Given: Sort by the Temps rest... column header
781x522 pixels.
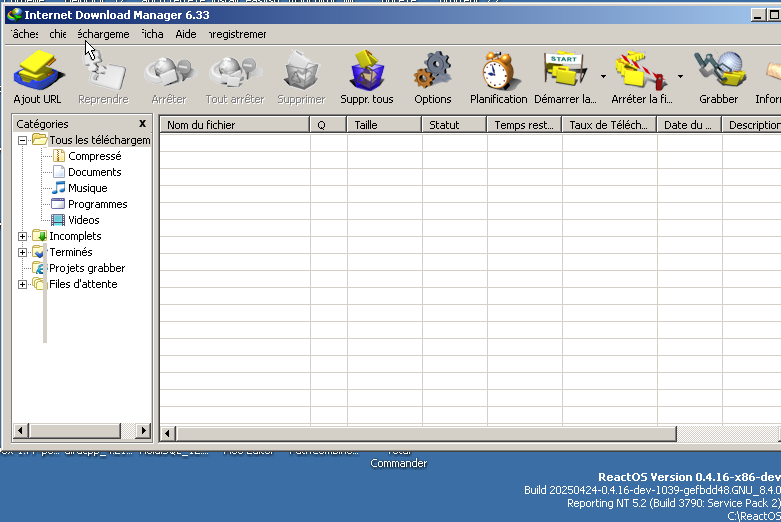Looking at the screenshot, I should point(524,125).
